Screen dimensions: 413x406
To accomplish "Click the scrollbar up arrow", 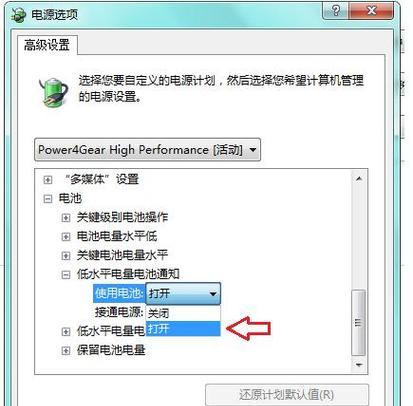I will click(359, 179).
